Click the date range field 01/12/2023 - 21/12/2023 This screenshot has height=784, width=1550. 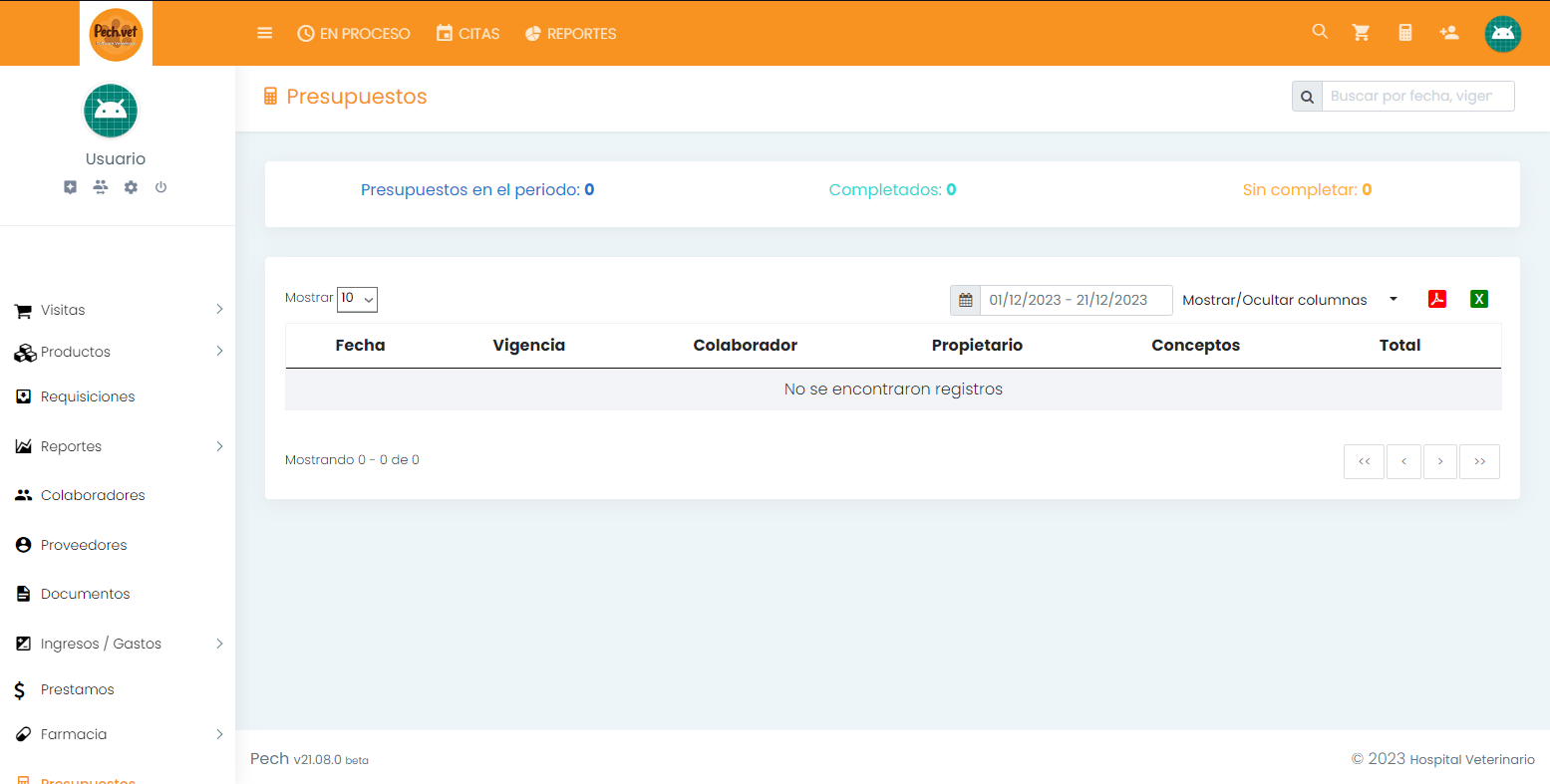pyautogui.click(x=1075, y=300)
